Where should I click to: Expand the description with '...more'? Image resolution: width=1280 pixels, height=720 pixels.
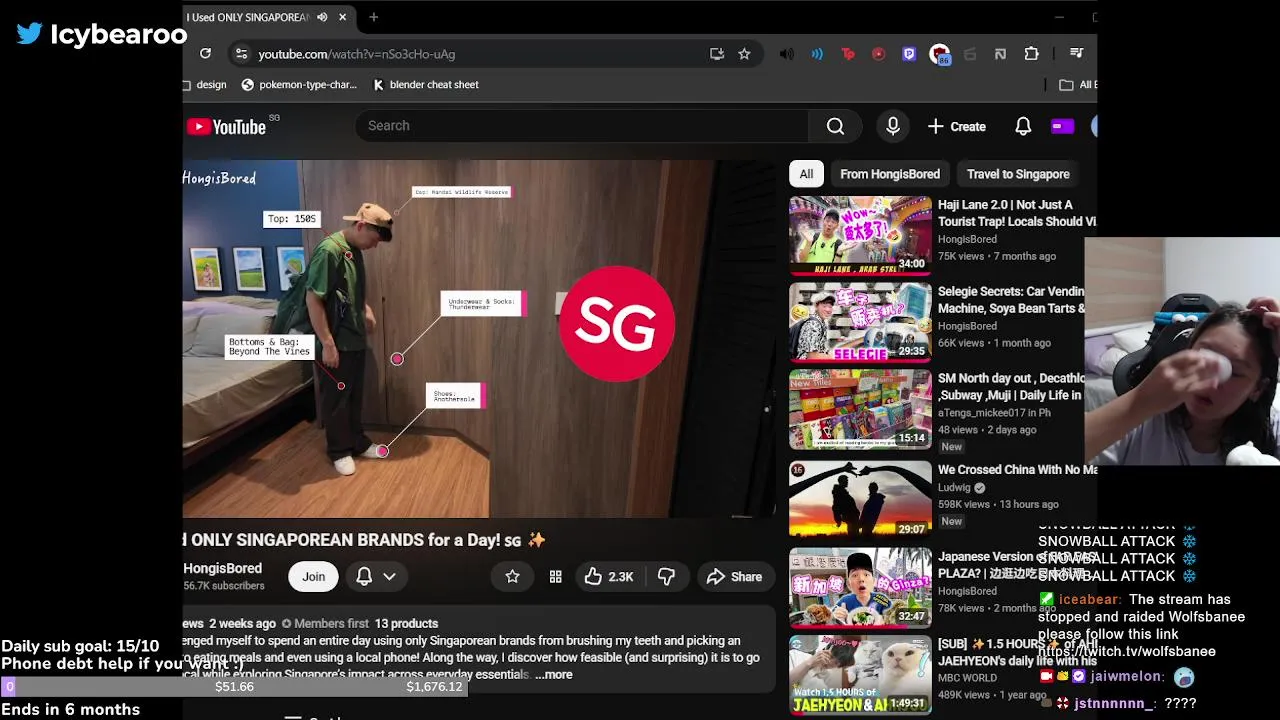(554, 675)
